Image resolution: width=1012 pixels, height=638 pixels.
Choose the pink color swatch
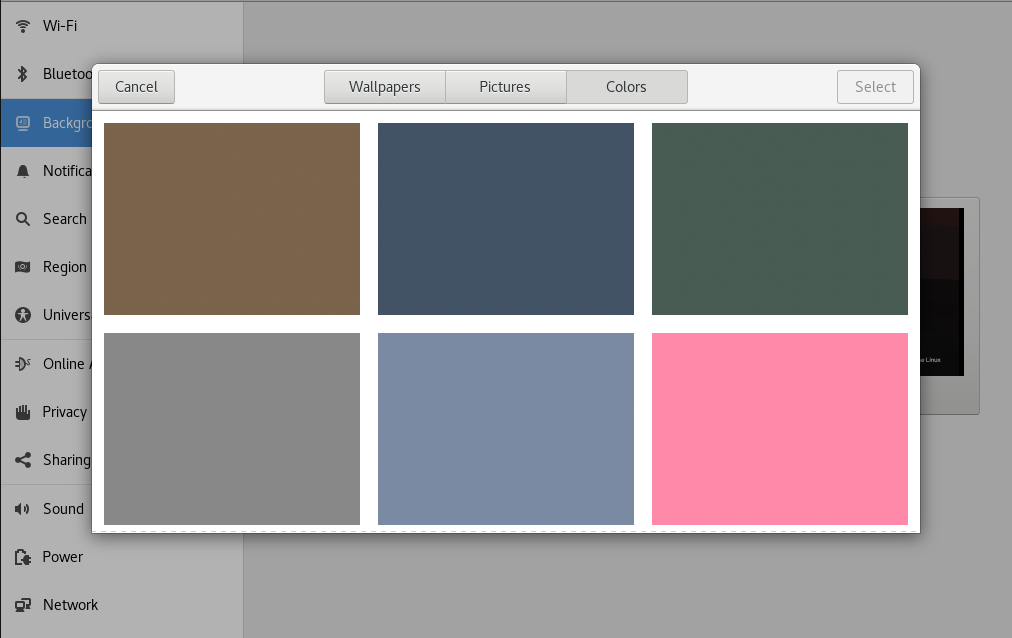click(780, 429)
